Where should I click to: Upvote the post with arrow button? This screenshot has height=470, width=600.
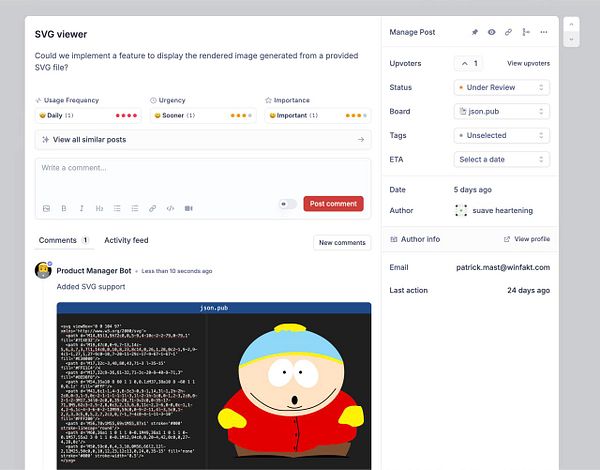point(469,64)
